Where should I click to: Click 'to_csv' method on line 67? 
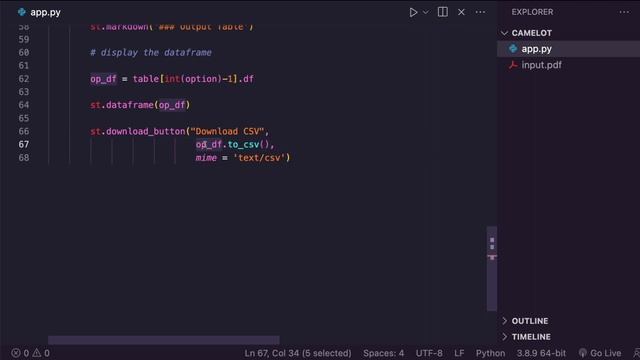pos(243,144)
